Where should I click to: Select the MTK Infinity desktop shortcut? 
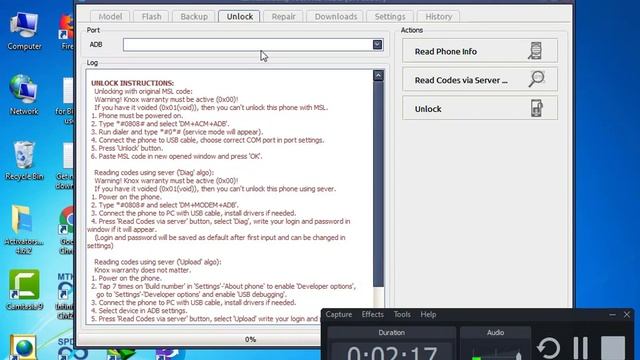pos(65,297)
